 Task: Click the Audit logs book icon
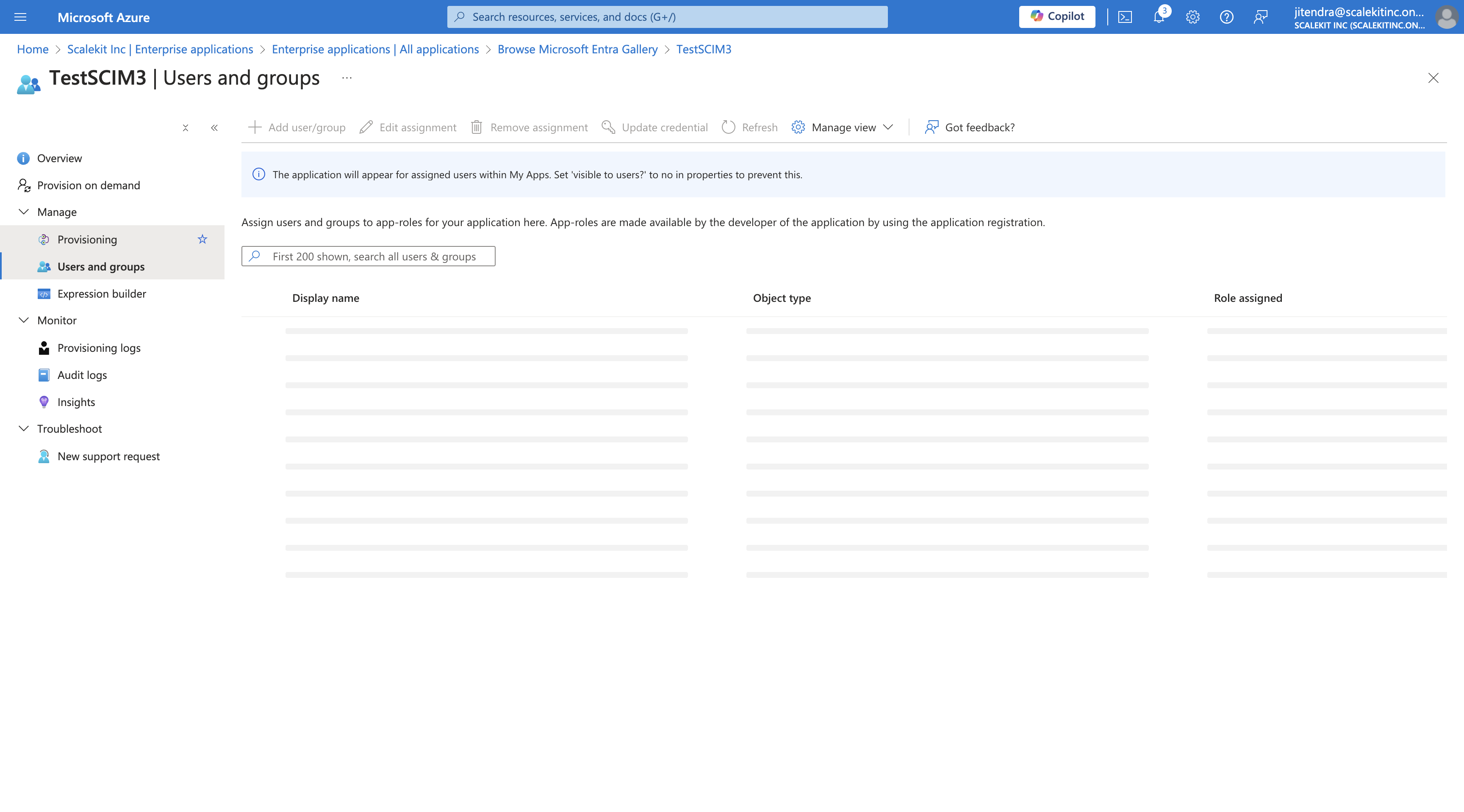(44, 376)
